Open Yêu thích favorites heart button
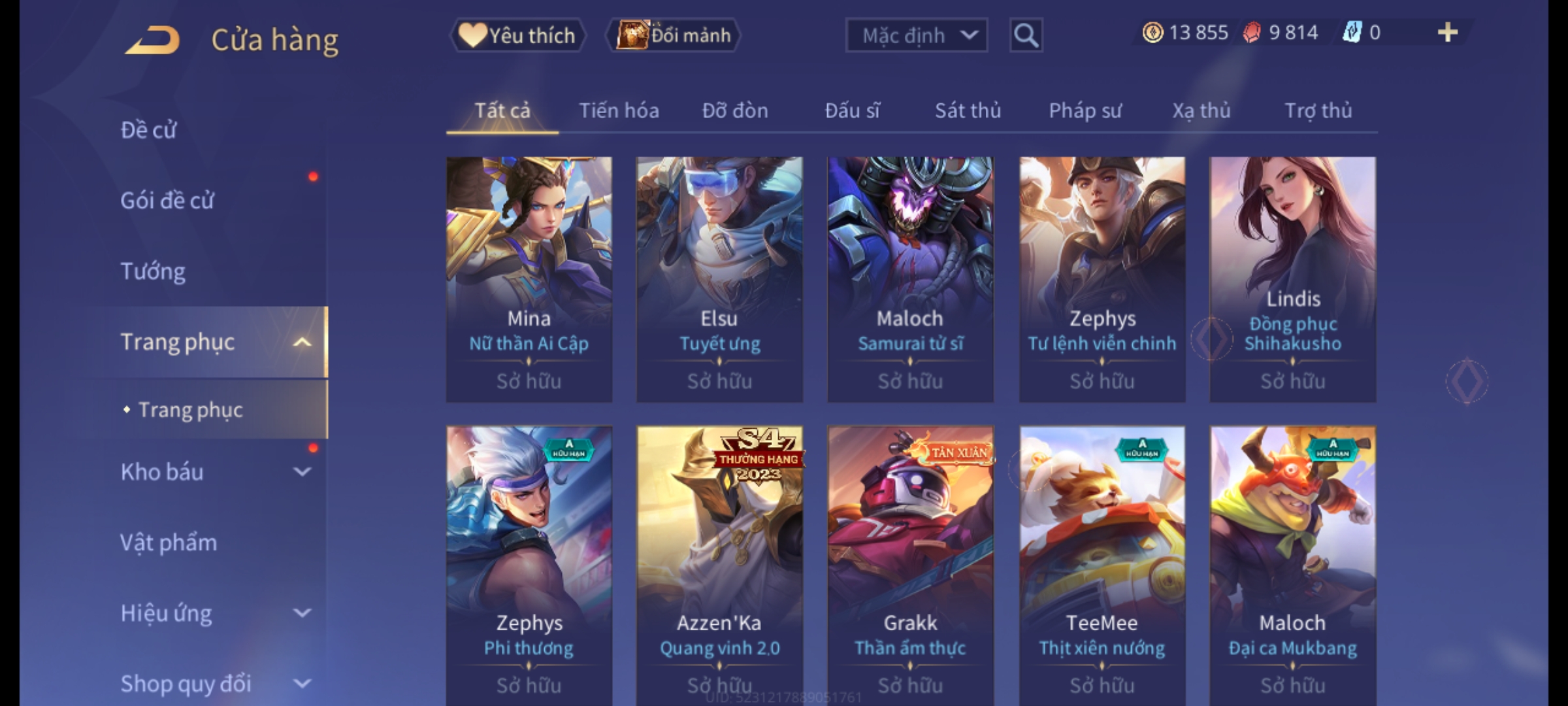The width and height of the screenshot is (1568, 706). coord(518,35)
